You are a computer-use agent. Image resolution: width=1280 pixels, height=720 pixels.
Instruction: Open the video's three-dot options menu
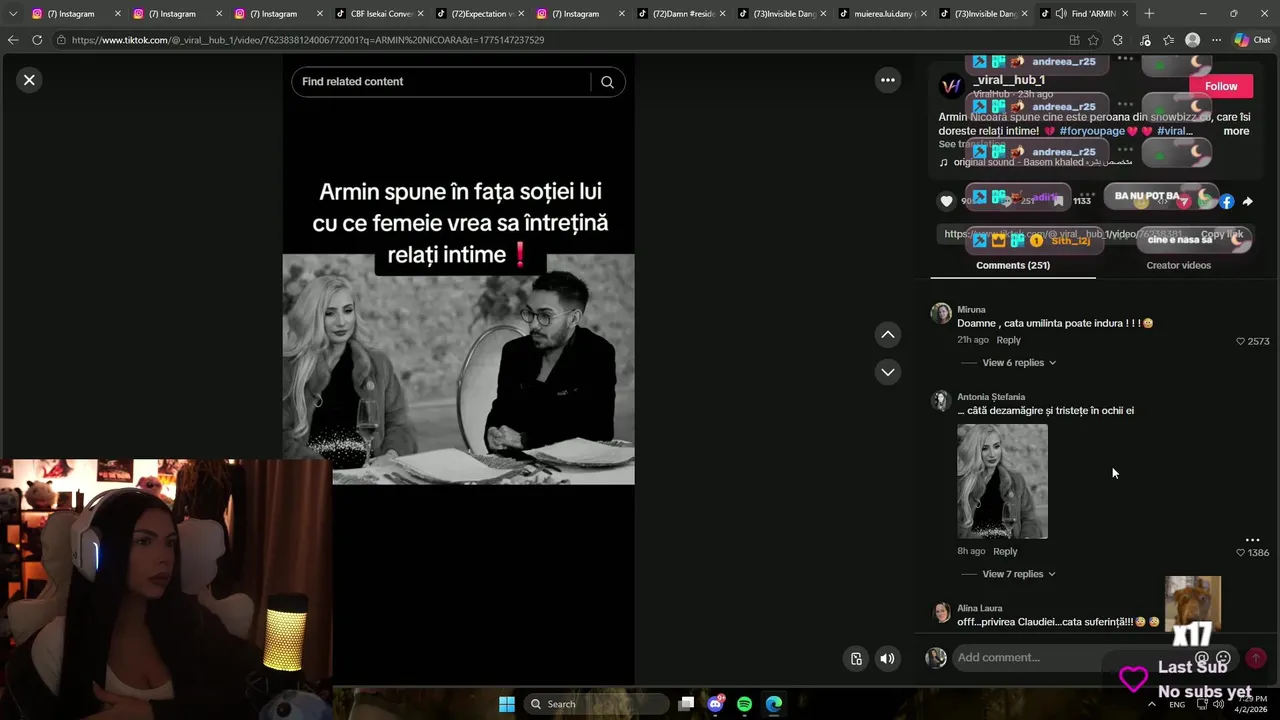(888, 80)
